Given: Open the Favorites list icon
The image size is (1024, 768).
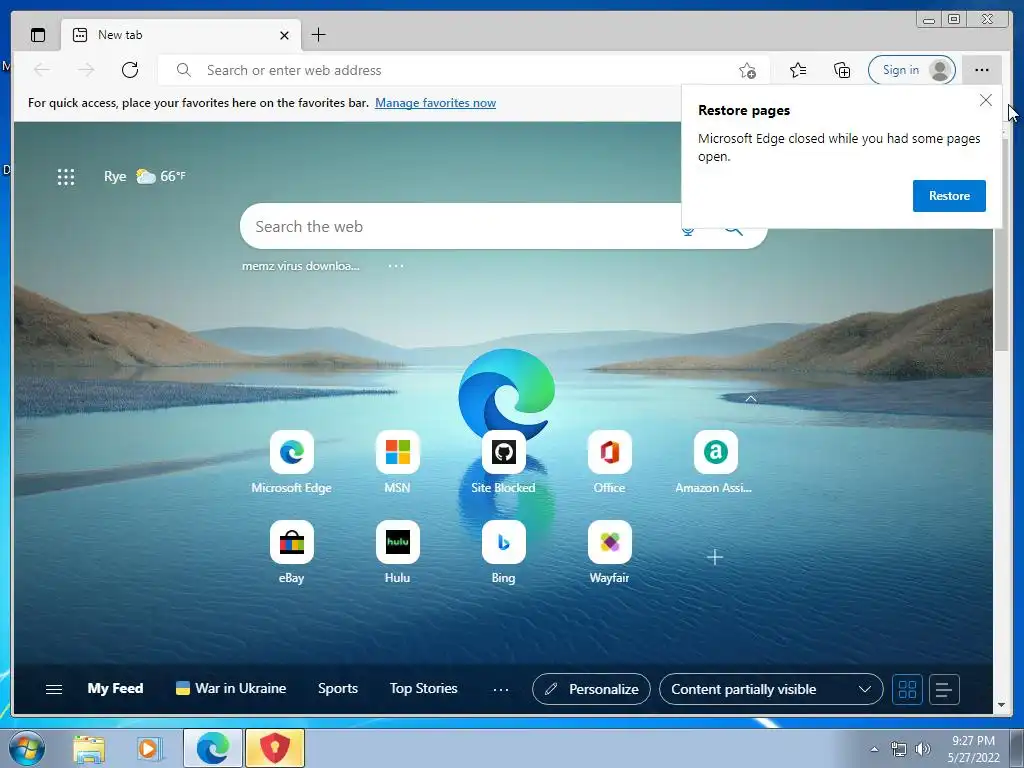Looking at the screenshot, I should [797, 70].
